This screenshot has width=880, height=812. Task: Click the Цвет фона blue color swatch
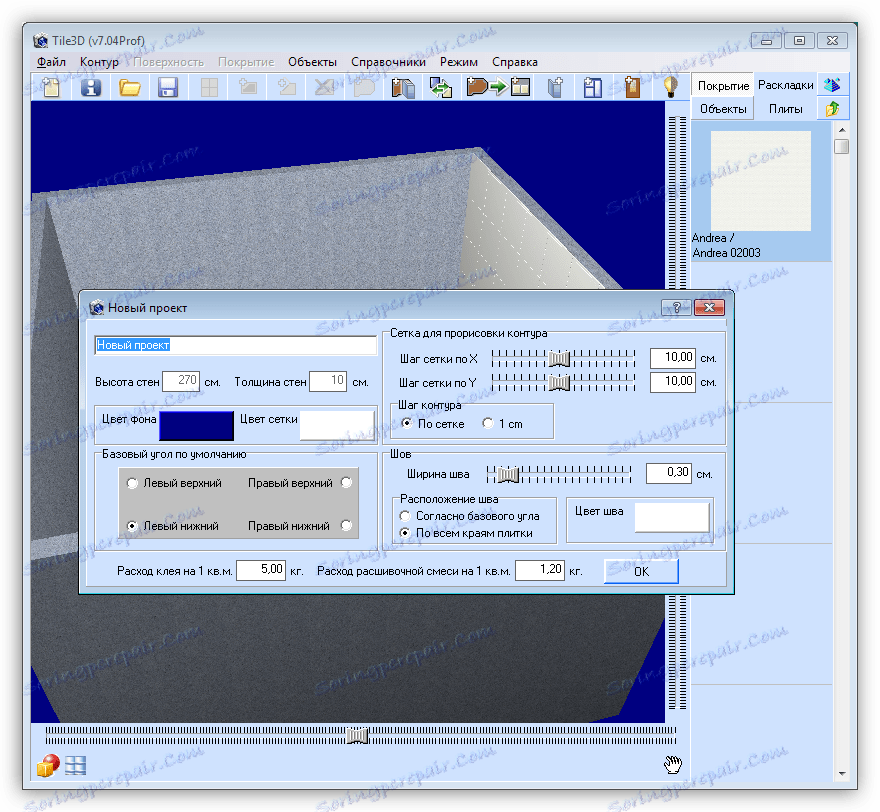click(x=196, y=426)
